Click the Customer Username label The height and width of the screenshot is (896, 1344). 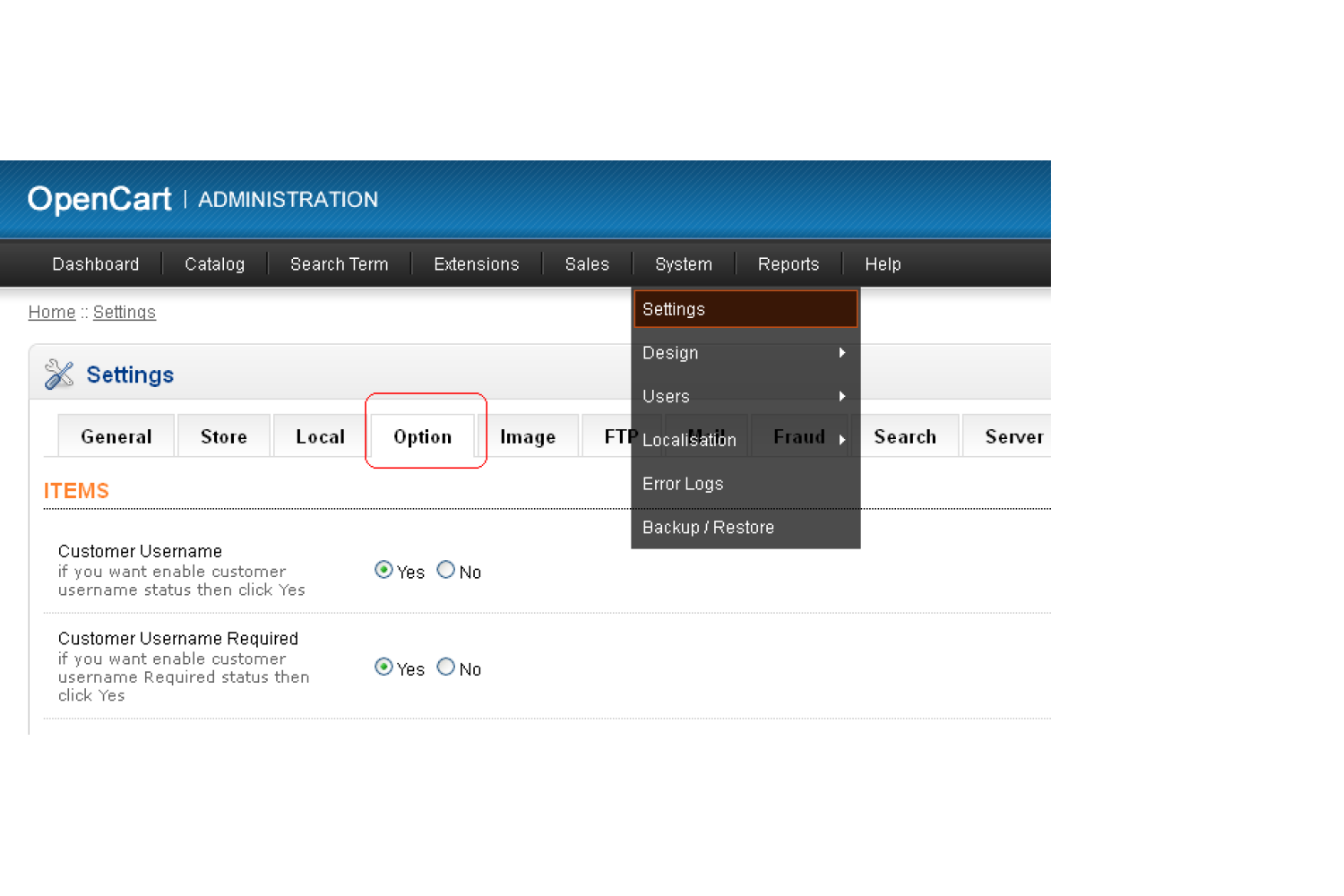pos(140,551)
